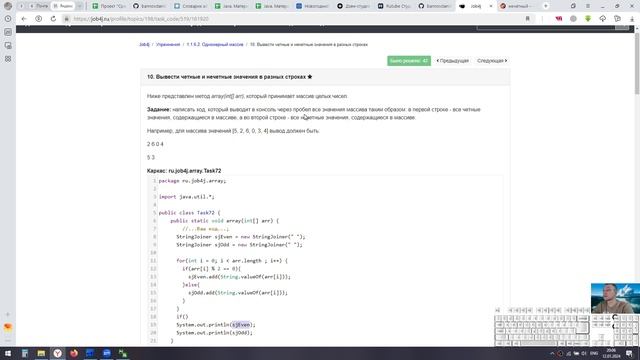Open the taskbar clock and date

611,353
